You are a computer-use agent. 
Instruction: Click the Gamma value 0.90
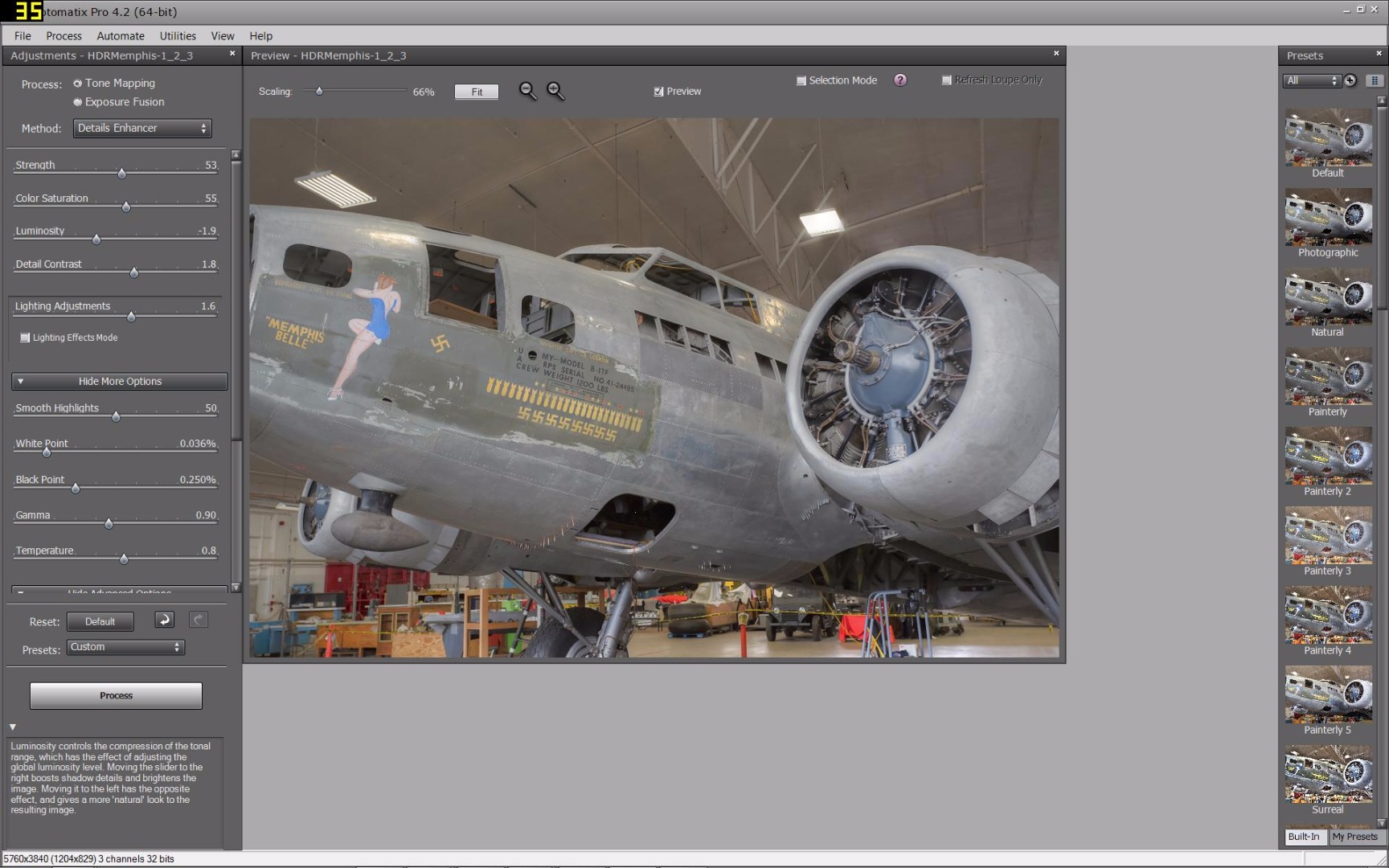(x=206, y=515)
